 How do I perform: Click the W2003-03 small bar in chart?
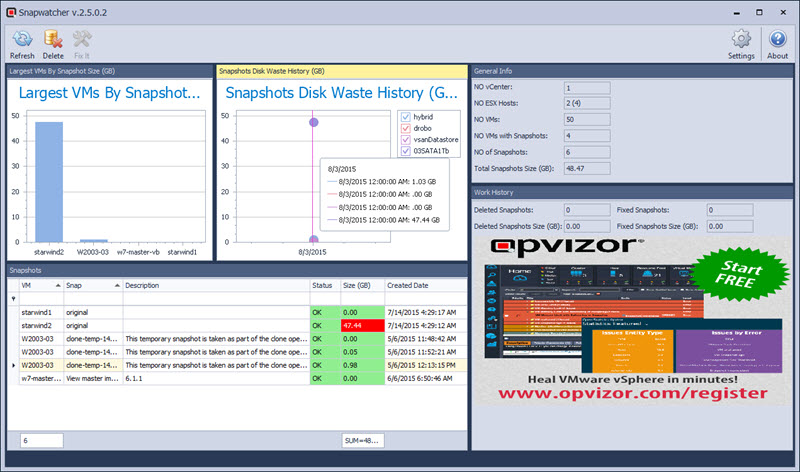pyautogui.click(x=93, y=240)
